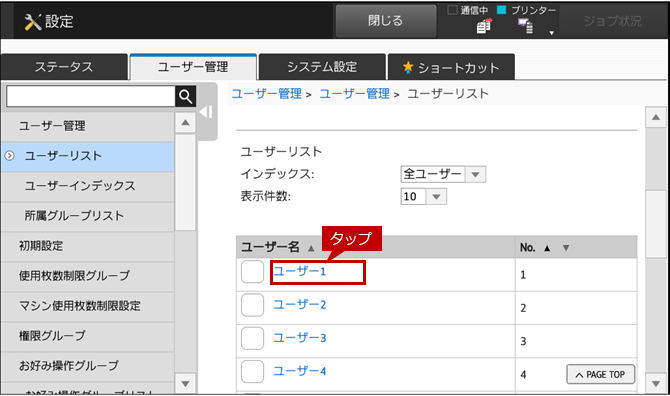
Task: Sort No. column ascending arrow
Action: coord(547,248)
